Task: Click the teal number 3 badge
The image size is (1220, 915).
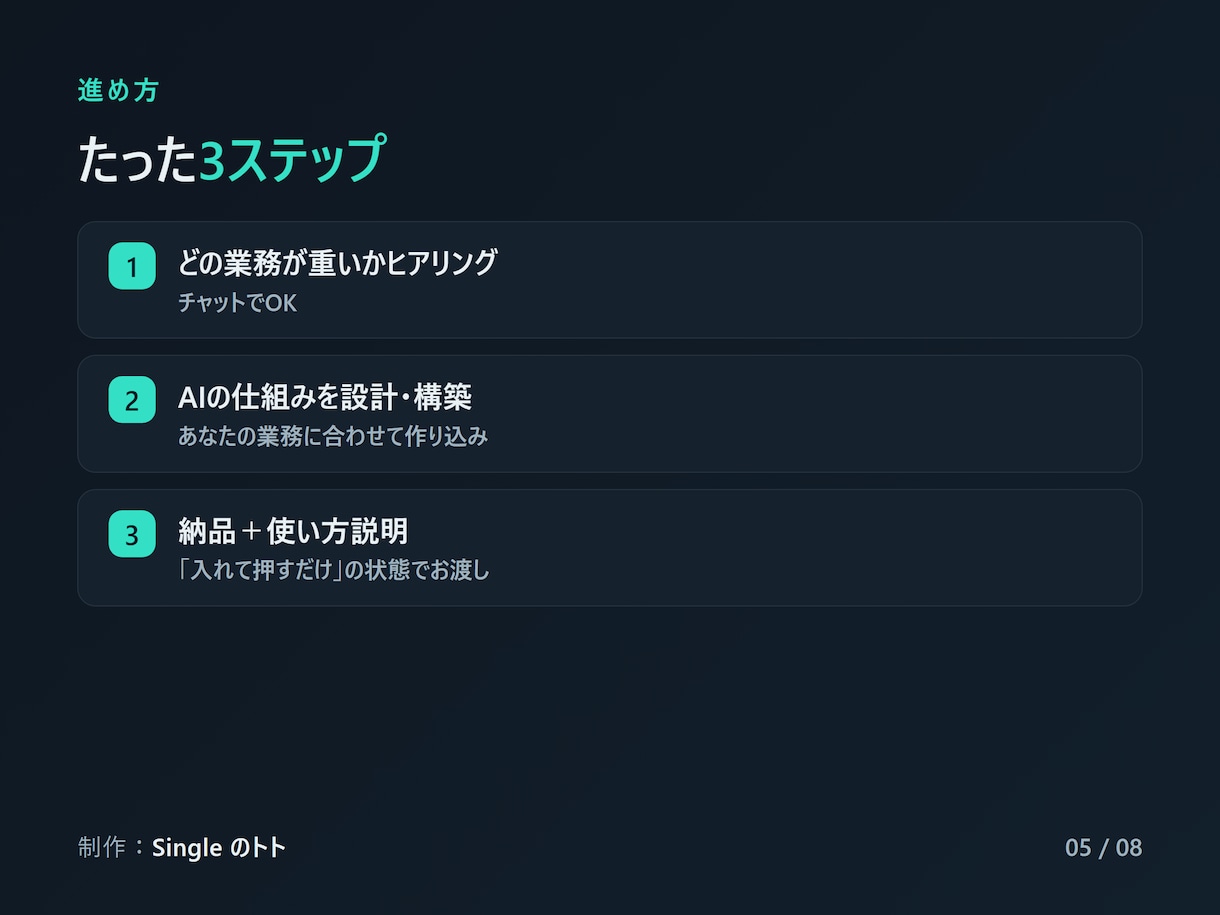Action: 132,534
